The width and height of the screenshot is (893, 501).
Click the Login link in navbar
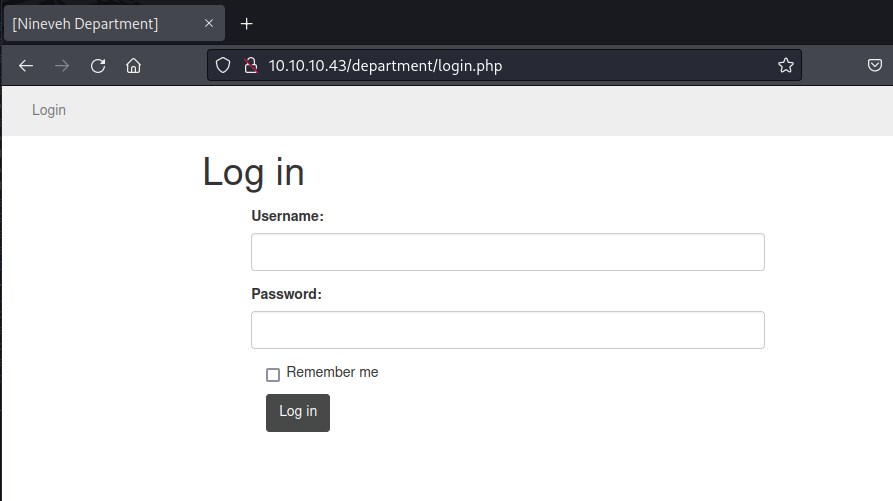pyautogui.click(x=49, y=110)
